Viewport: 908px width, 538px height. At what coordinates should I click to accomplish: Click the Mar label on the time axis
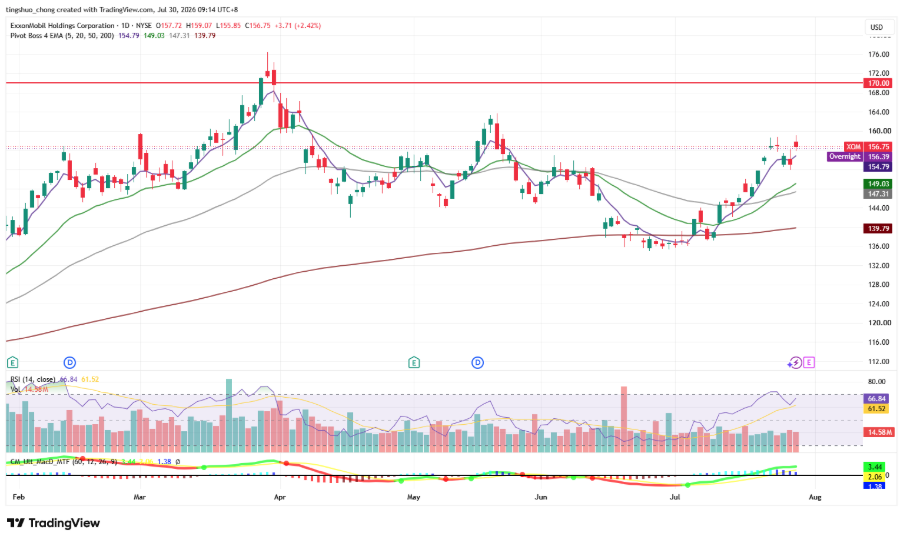click(140, 497)
